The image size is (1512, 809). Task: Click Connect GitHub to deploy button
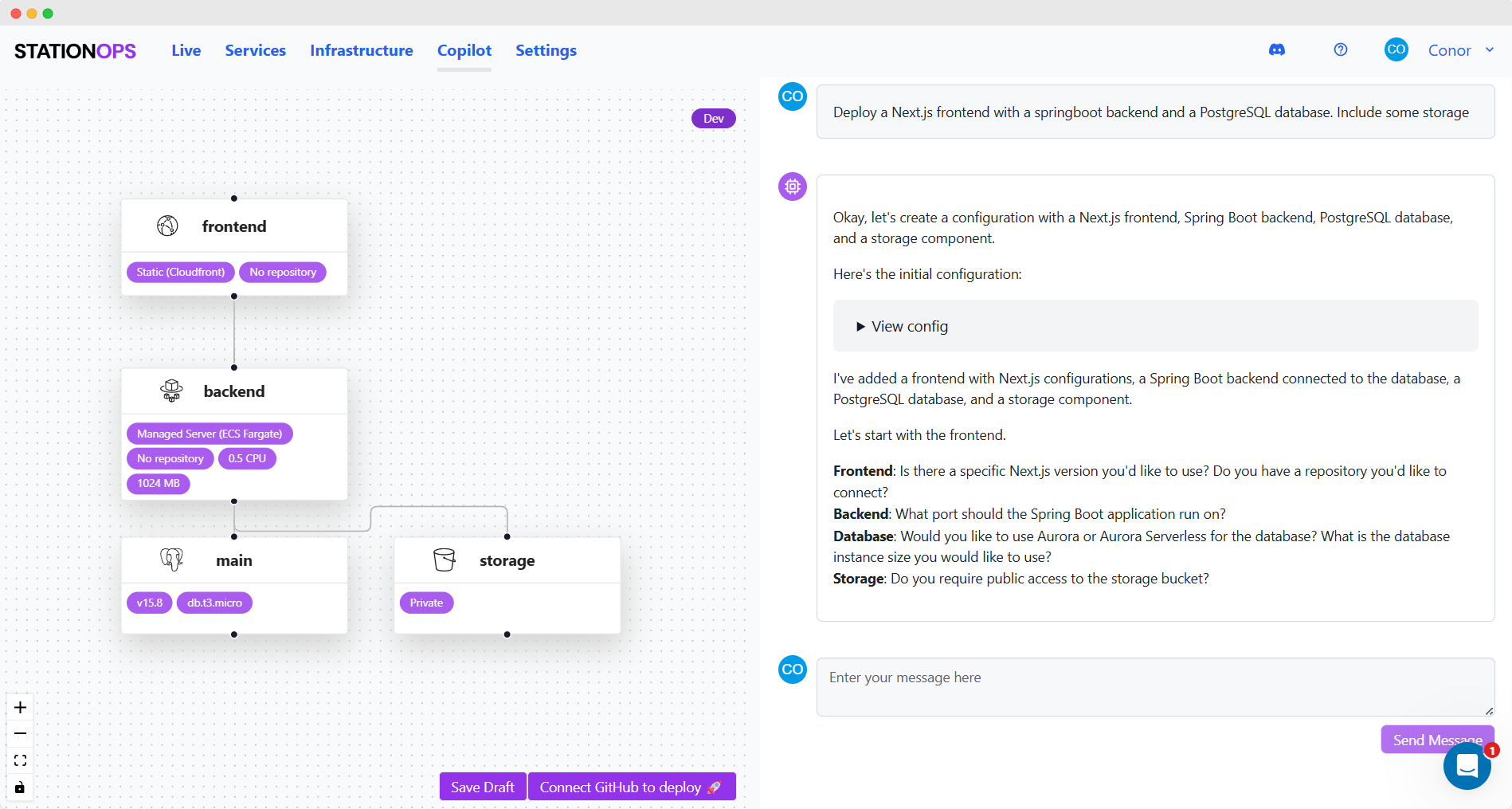[x=632, y=787]
